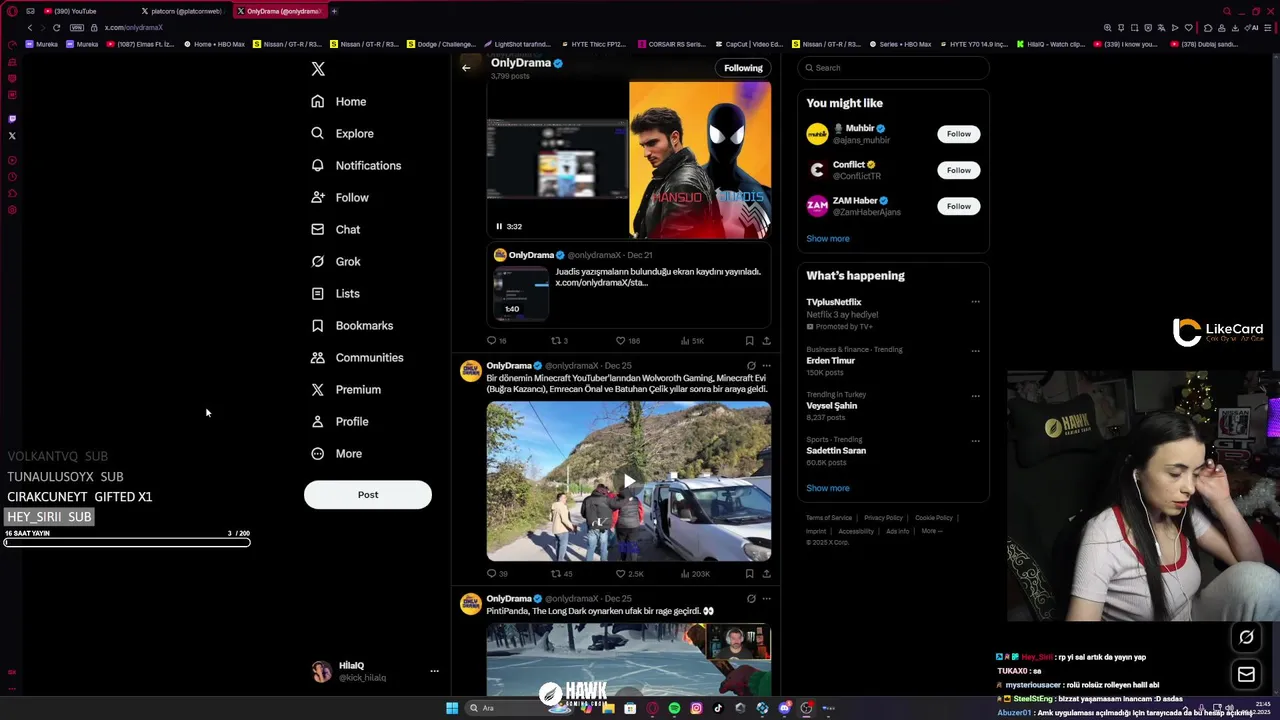Like the post with 186 likes
The width and height of the screenshot is (1280, 720).
pyautogui.click(x=627, y=341)
